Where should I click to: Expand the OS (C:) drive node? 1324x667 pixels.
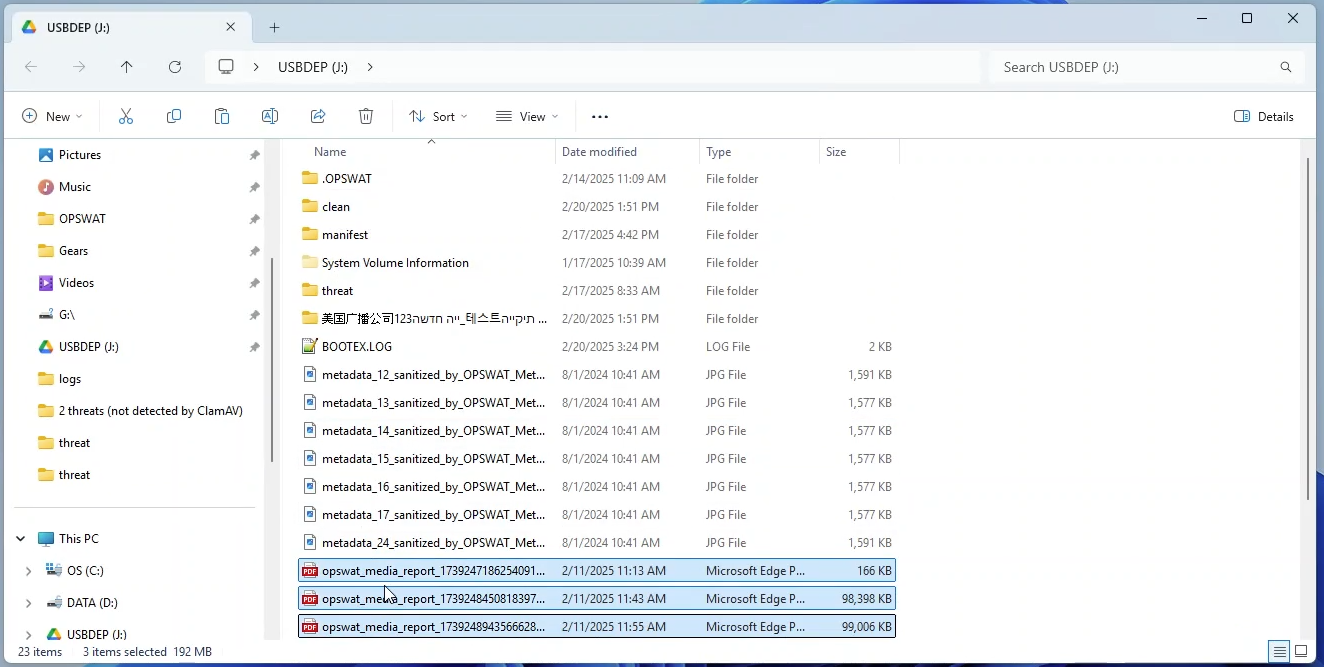coord(28,571)
